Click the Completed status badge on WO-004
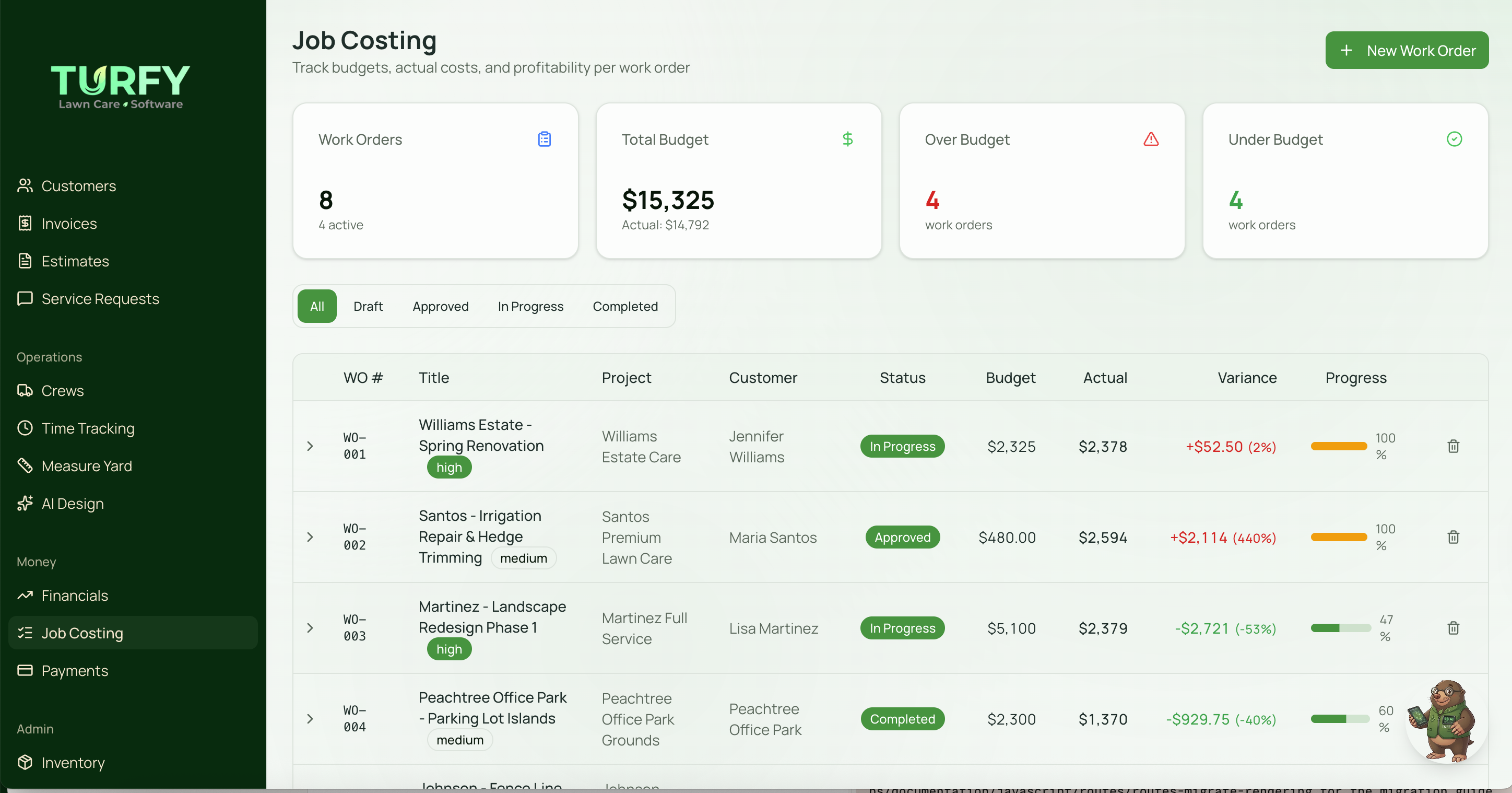1512x793 pixels. click(902, 719)
